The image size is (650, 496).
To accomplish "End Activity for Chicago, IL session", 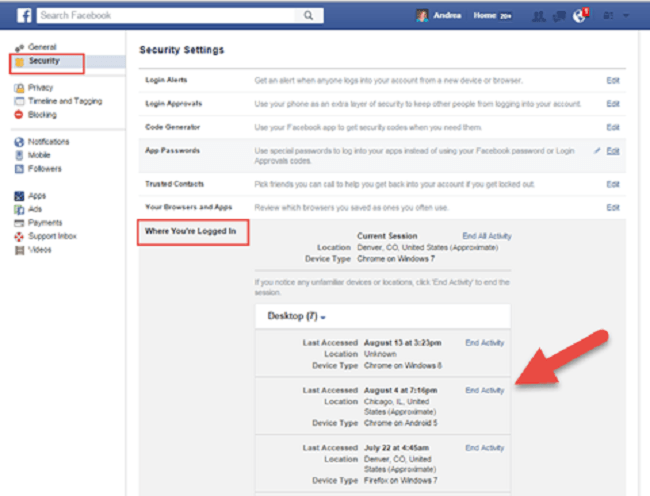I will pos(485,390).
